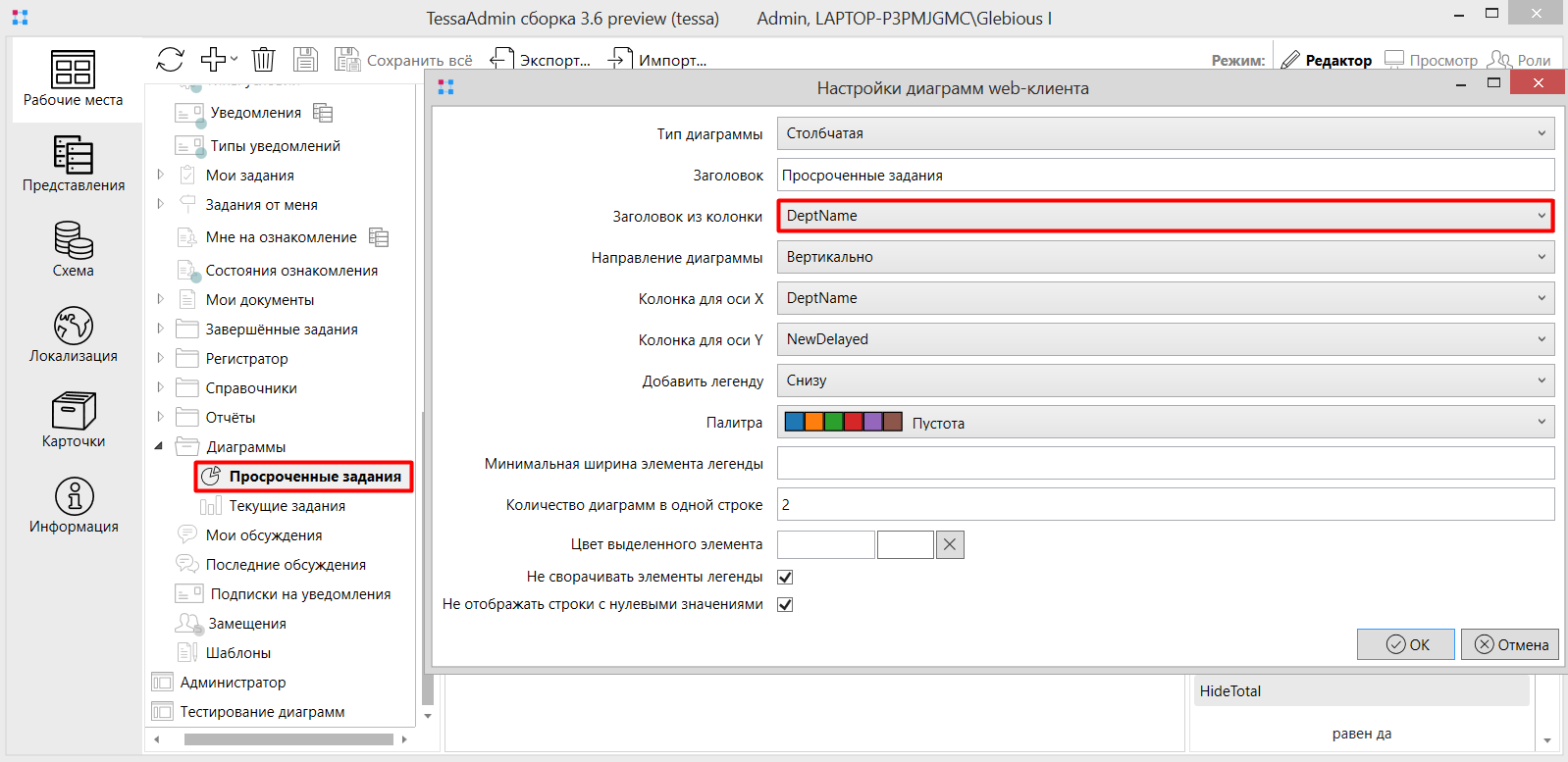Clear the selected element color with X

click(x=950, y=544)
